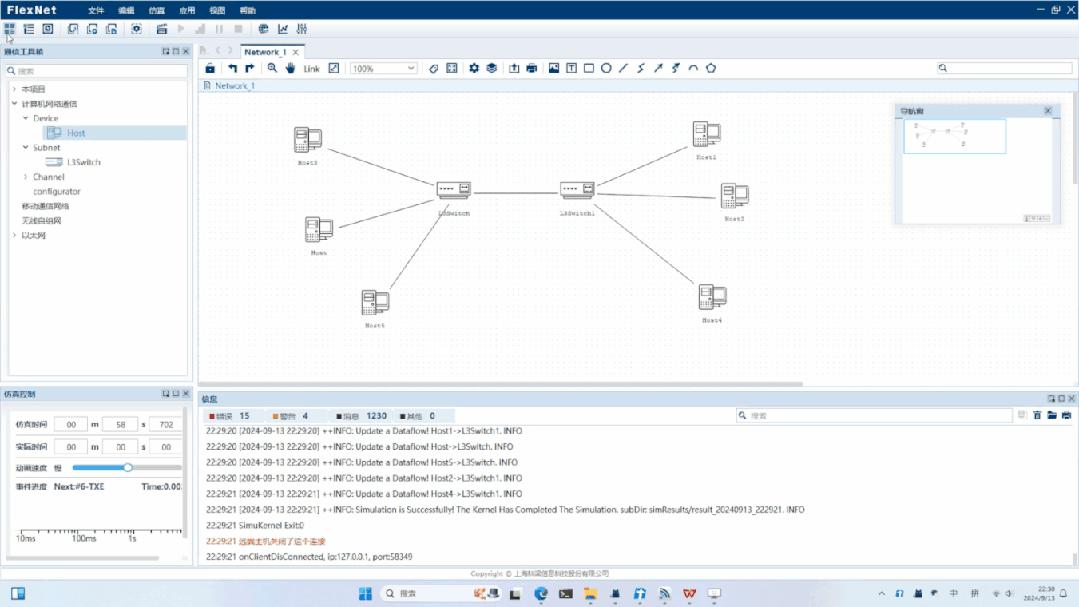The width and height of the screenshot is (1079, 607).
Task: Switch to the Network_1 tab
Action: click(265, 50)
